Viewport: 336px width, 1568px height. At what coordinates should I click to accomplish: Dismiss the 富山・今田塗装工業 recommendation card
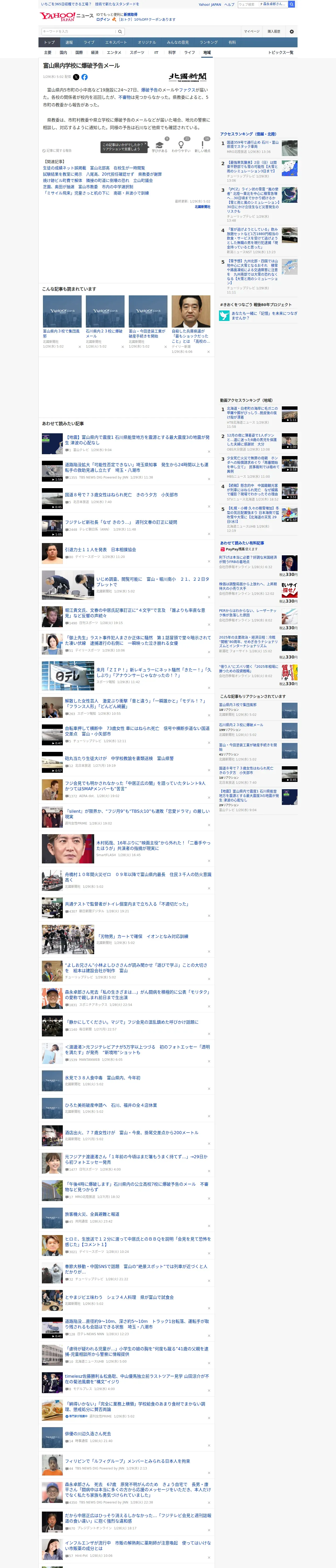pyautogui.click(x=165, y=347)
